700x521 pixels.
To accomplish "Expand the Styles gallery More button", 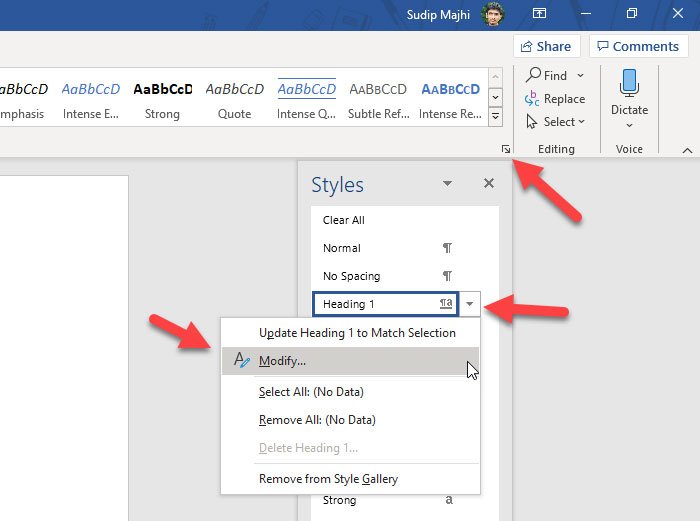I will click(x=496, y=117).
